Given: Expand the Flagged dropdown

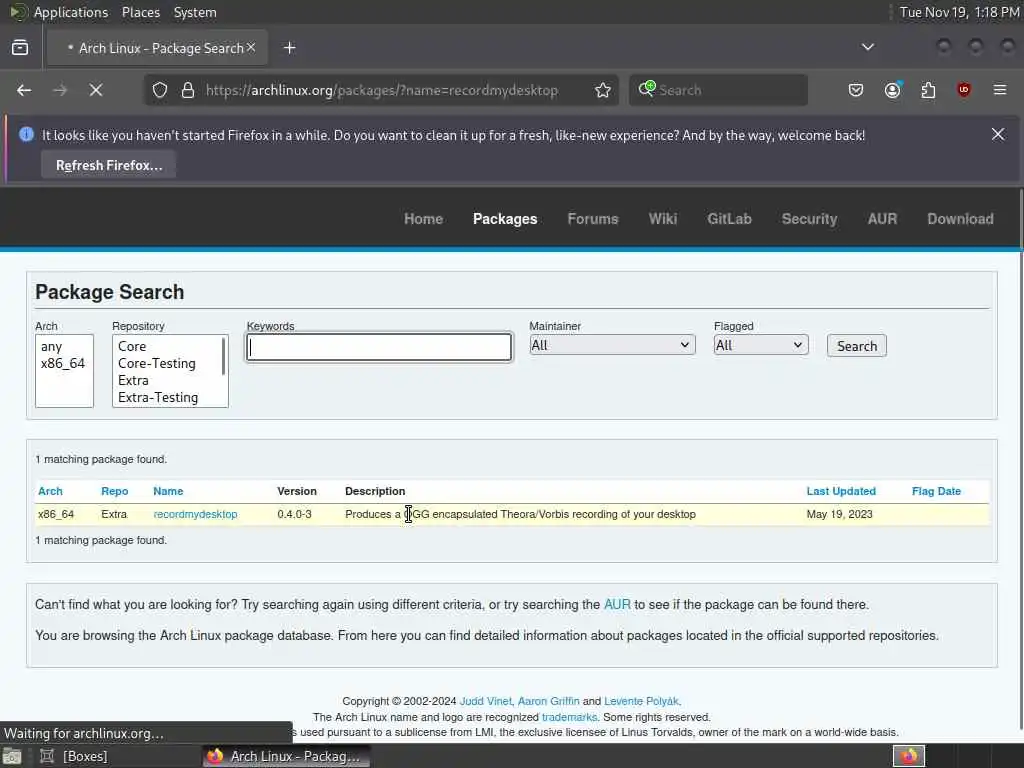Looking at the screenshot, I should coord(761,345).
